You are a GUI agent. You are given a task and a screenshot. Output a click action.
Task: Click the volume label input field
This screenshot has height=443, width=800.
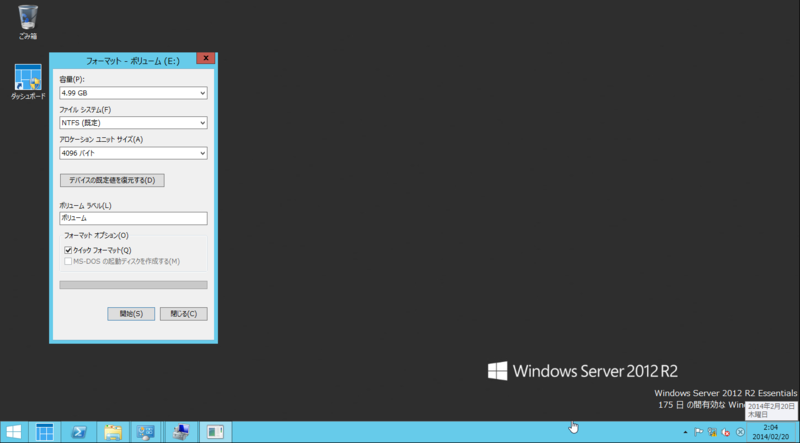click(133, 218)
